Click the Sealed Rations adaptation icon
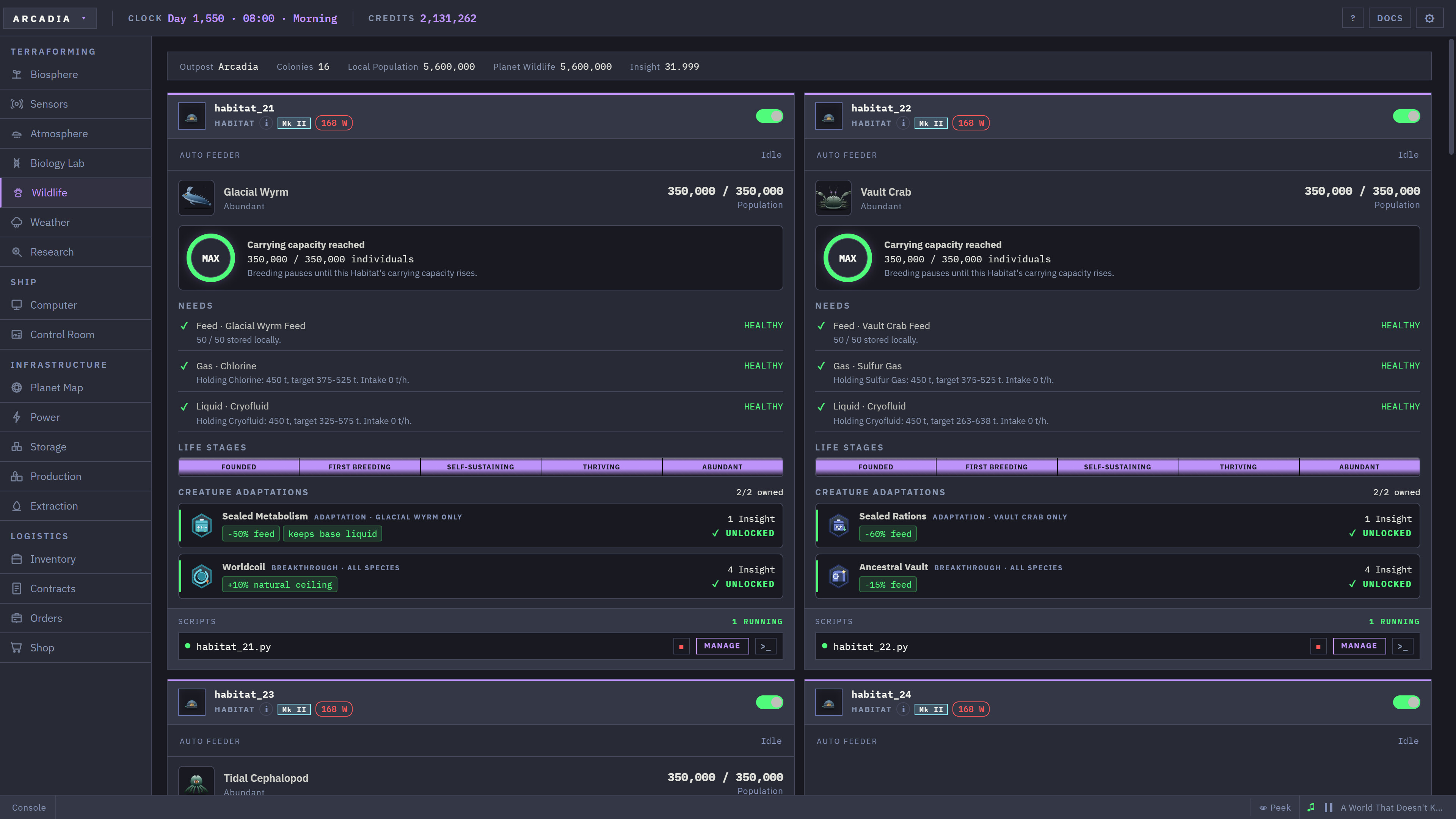 click(x=838, y=526)
